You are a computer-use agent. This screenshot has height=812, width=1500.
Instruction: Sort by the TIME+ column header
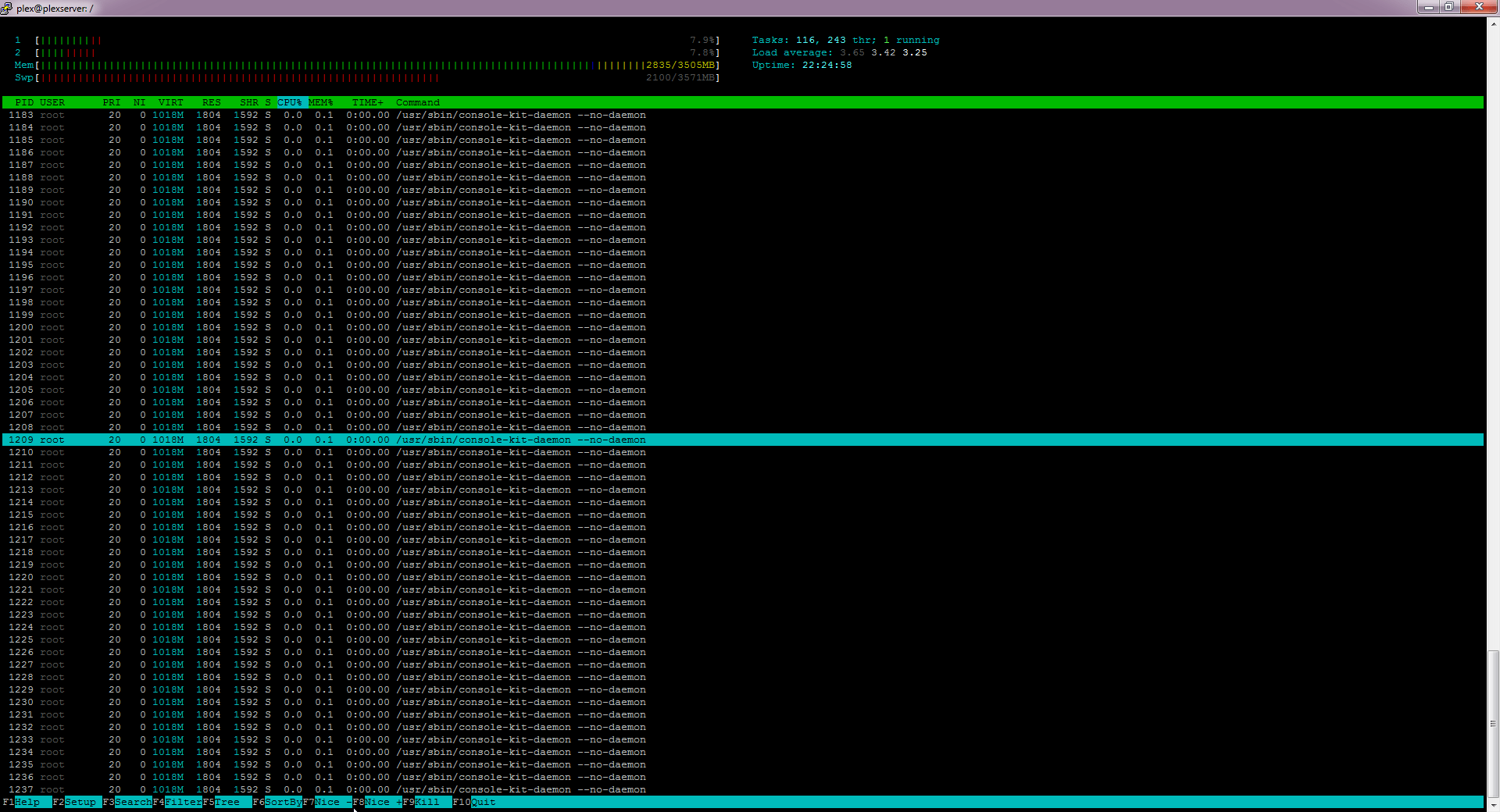coord(368,103)
